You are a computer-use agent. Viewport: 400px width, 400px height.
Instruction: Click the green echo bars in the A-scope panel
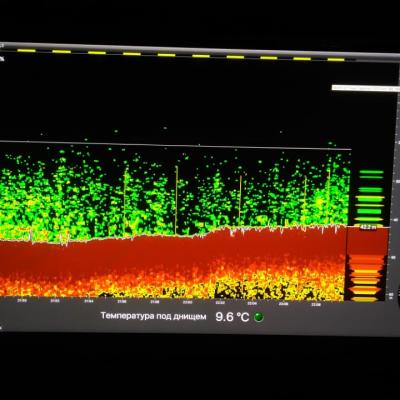click(x=371, y=196)
